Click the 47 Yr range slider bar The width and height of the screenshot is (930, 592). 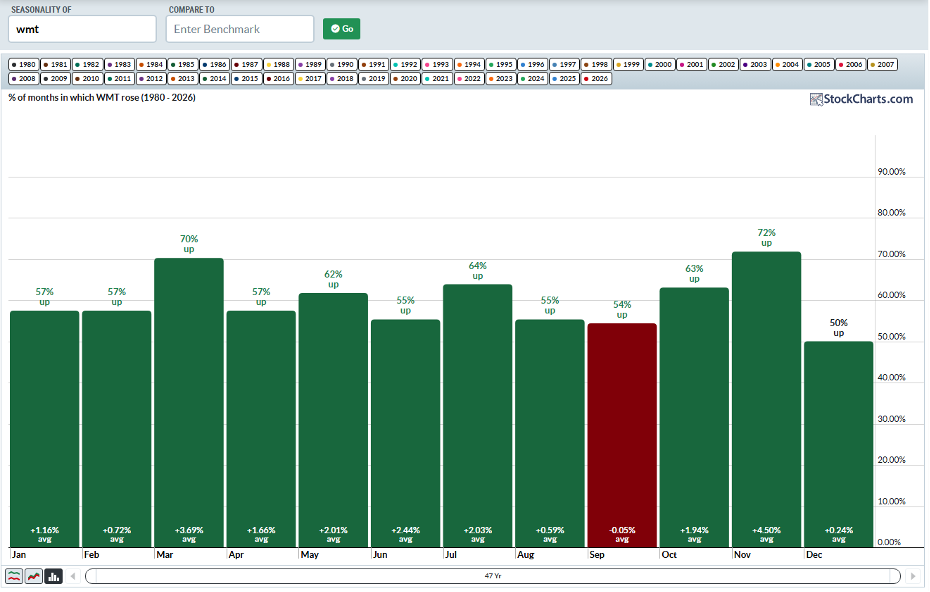[x=493, y=576]
